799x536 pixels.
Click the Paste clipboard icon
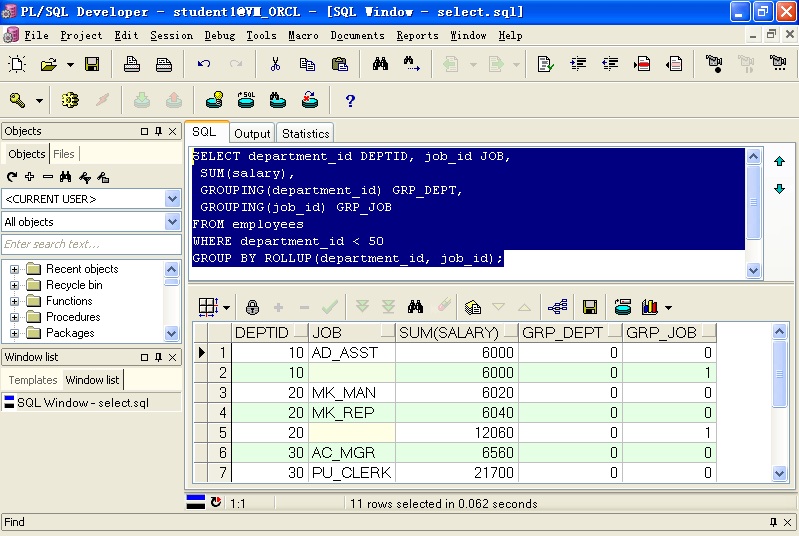(x=339, y=64)
